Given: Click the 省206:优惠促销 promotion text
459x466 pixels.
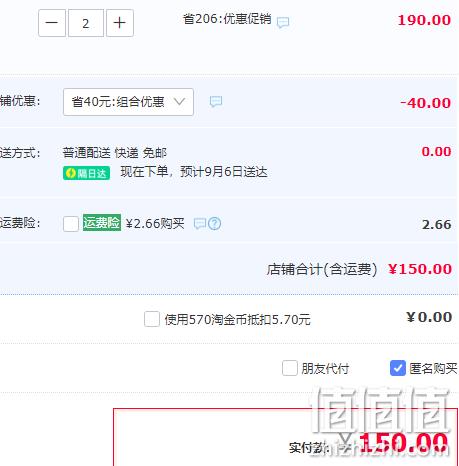Looking at the screenshot, I should (x=227, y=19).
